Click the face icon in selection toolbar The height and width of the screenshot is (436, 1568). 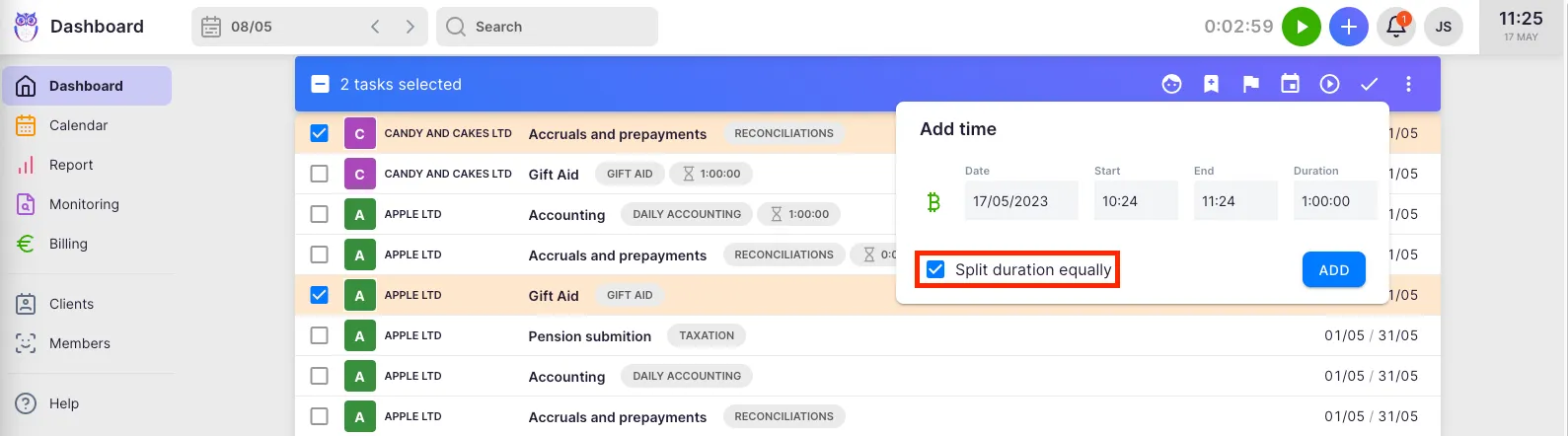1171,85
